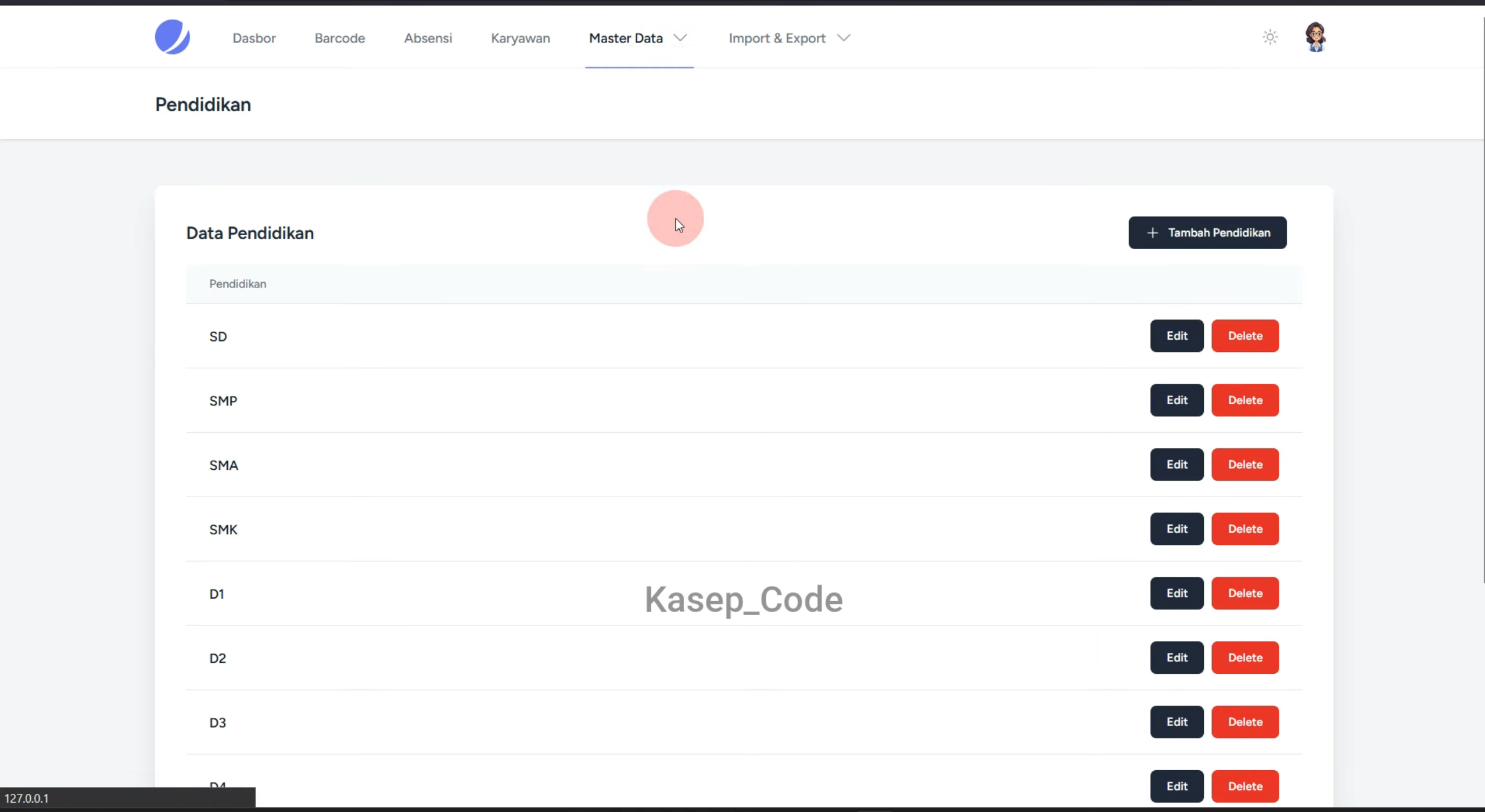Open the Karyawan menu item
The height and width of the screenshot is (812, 1485).
521,38
